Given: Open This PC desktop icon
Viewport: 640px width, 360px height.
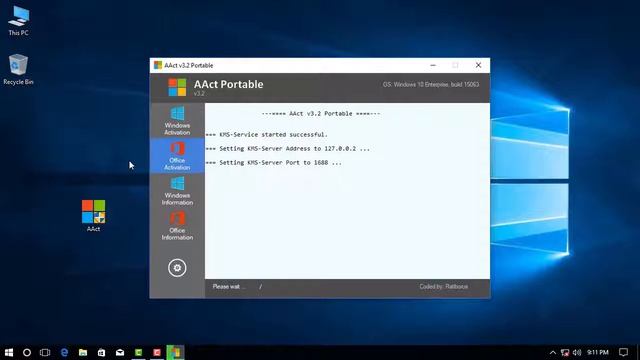Looking at the screenshot, I should pyautogui.click(x=18, y=21).
